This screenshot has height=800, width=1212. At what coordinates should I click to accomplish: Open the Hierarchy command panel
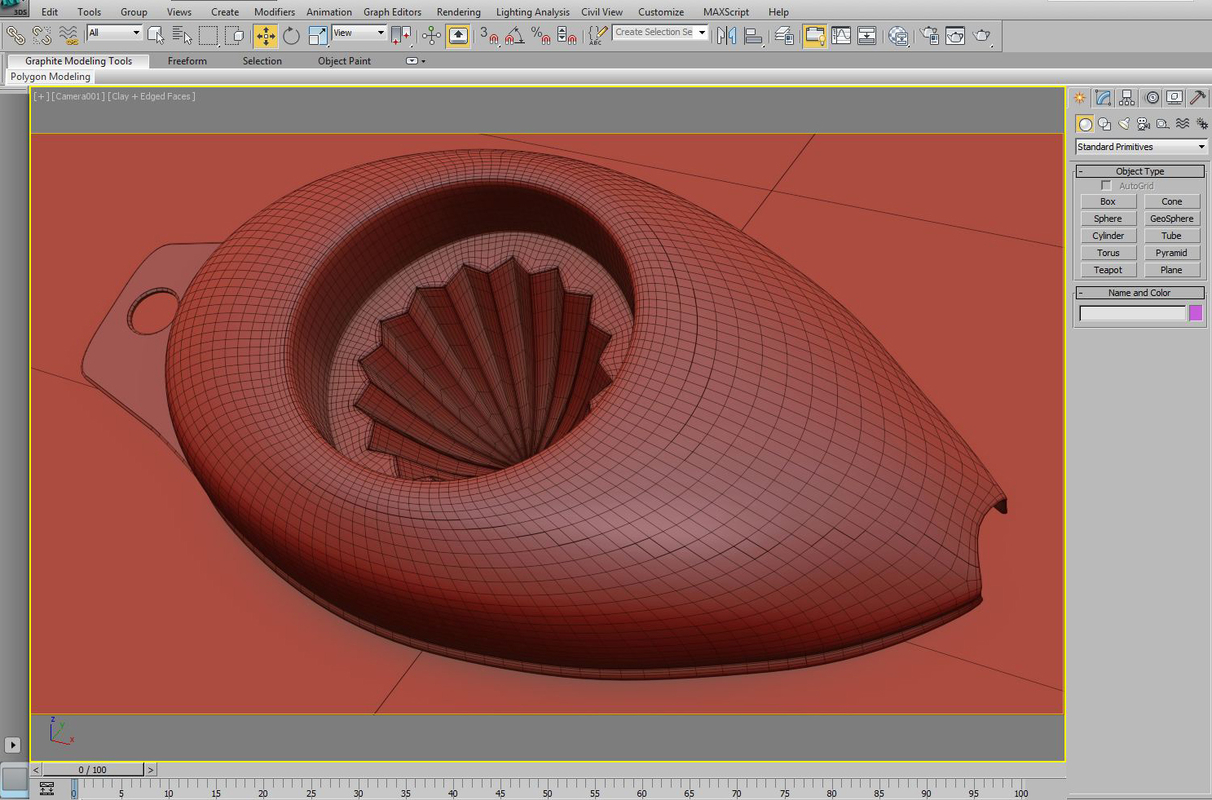(1127, 97)
